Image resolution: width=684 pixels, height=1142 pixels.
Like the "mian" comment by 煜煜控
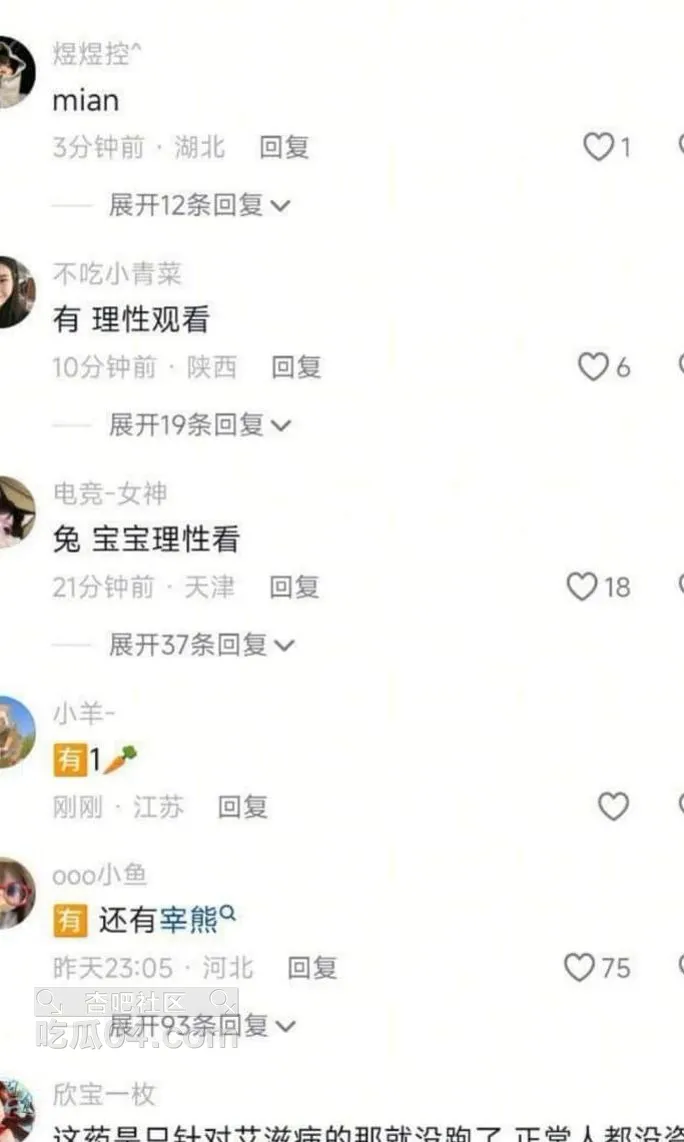tap(599, 147)
